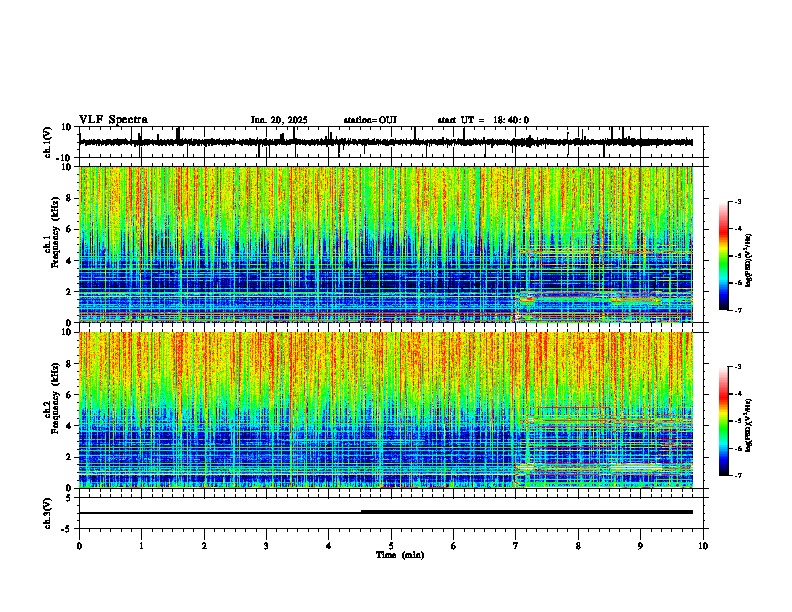Image resolution: width=792 pixels, height=612 pixels.
Task: Click the time-axis tick label "10"
Action: [x=703, y=546]
